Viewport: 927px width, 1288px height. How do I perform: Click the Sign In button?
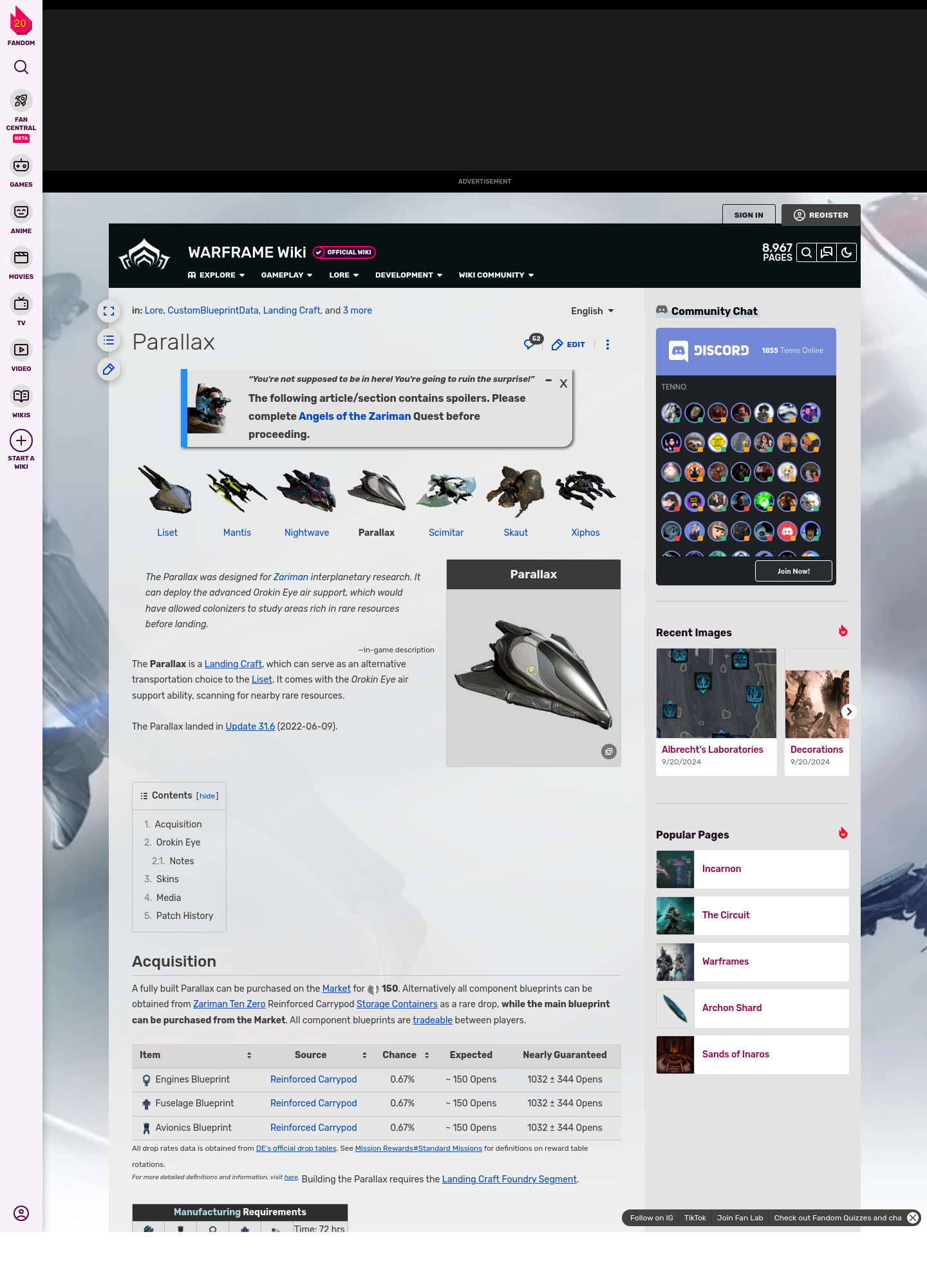click(x=749, y=215)
